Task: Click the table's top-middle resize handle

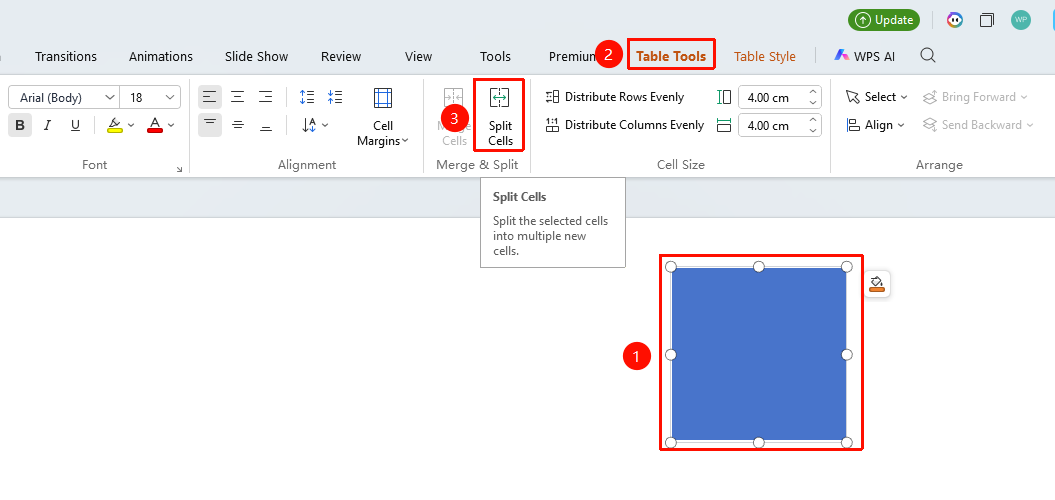Action: (759, 267)
